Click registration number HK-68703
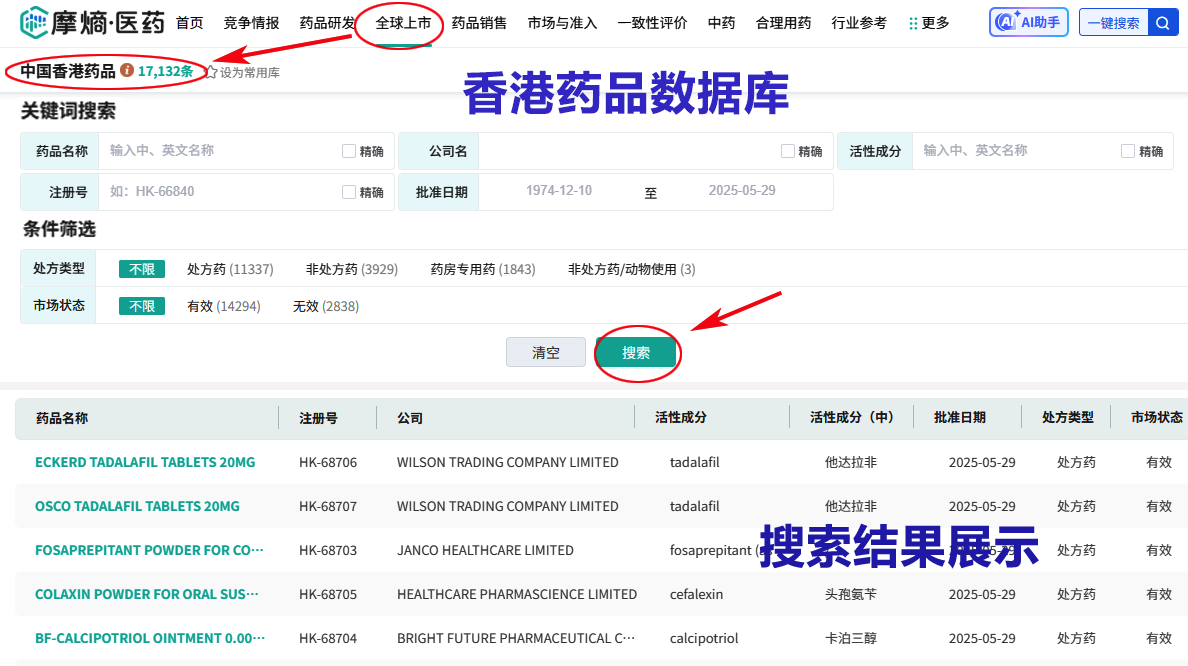 pyautogui.click(x=328, y=550)
